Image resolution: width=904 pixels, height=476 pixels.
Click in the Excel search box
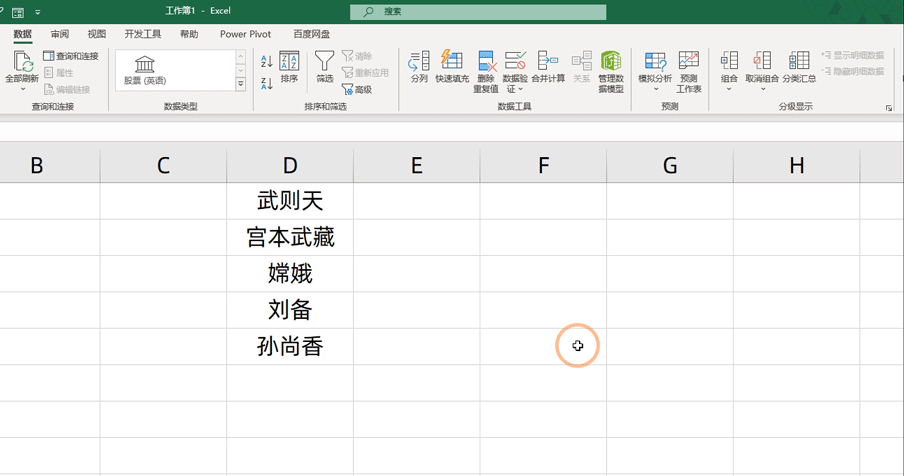point(478,12)
